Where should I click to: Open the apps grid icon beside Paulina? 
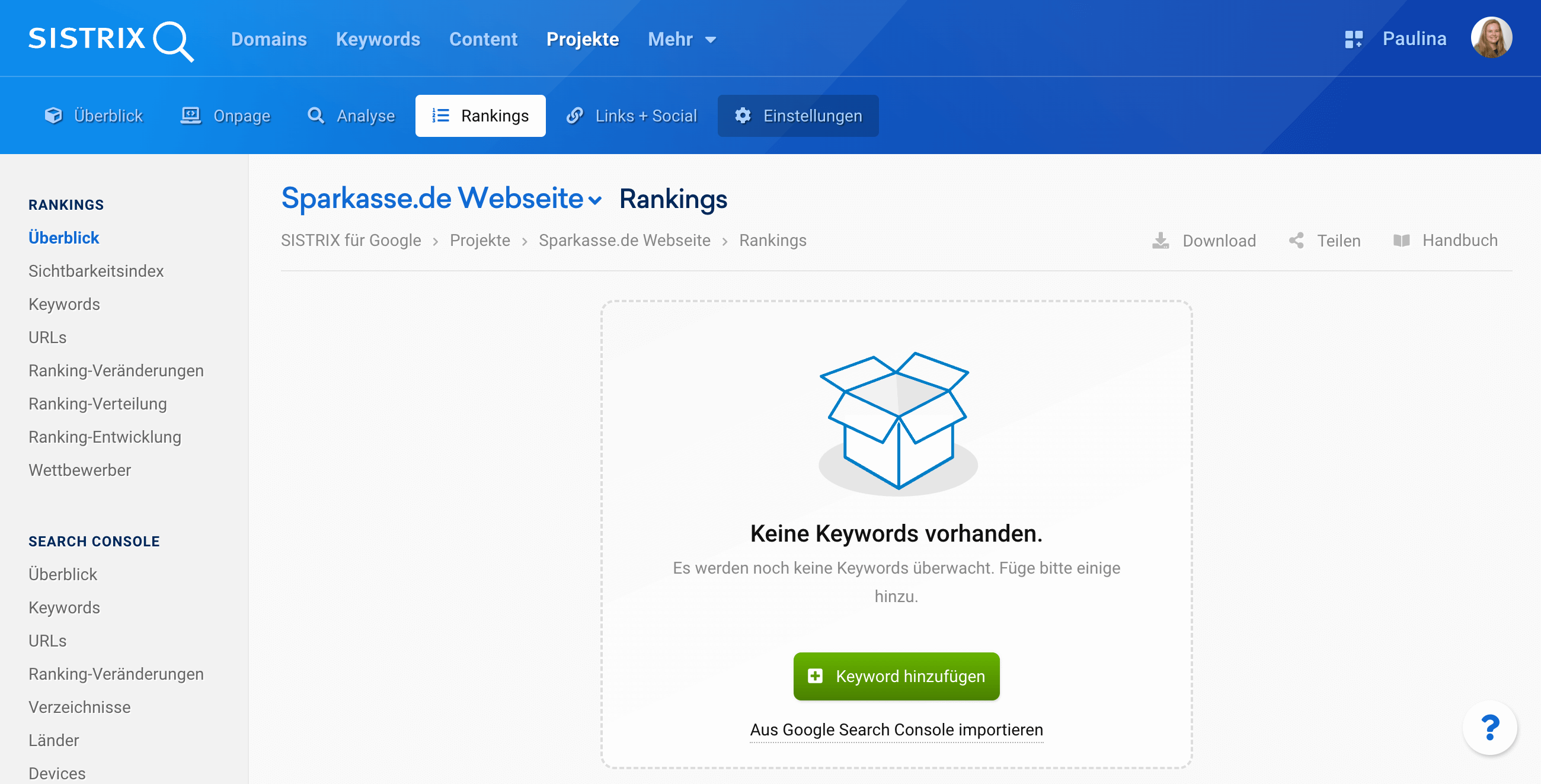(x=1353, y=40)
